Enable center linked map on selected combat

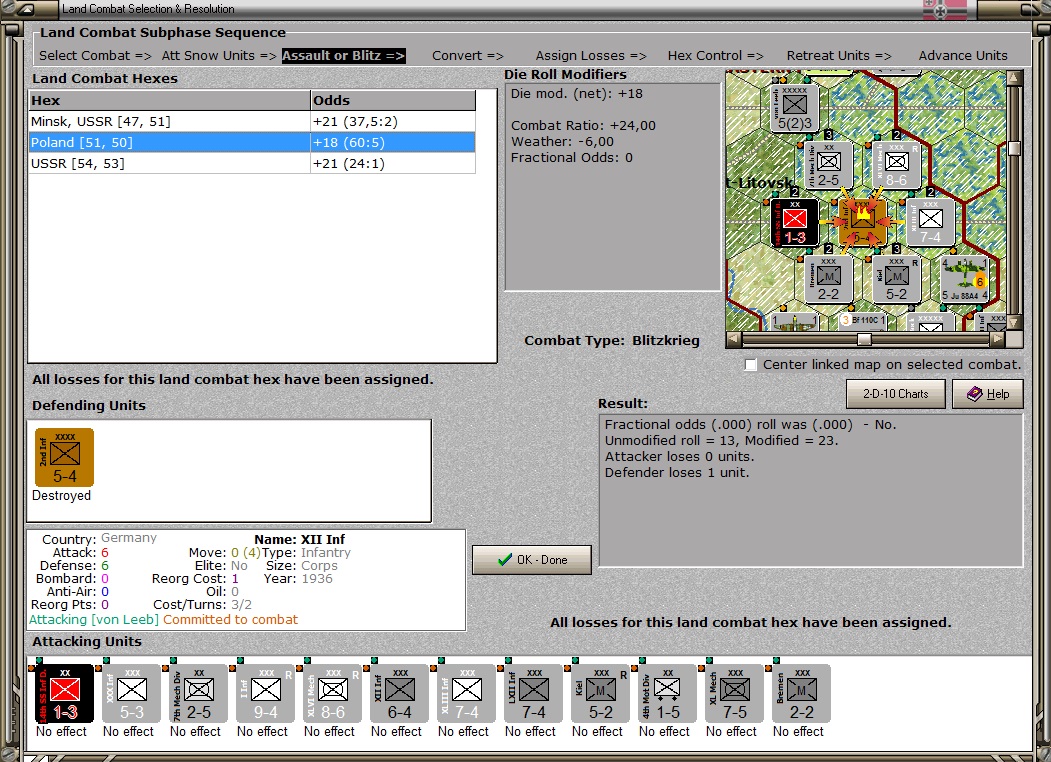coord(751,365)
